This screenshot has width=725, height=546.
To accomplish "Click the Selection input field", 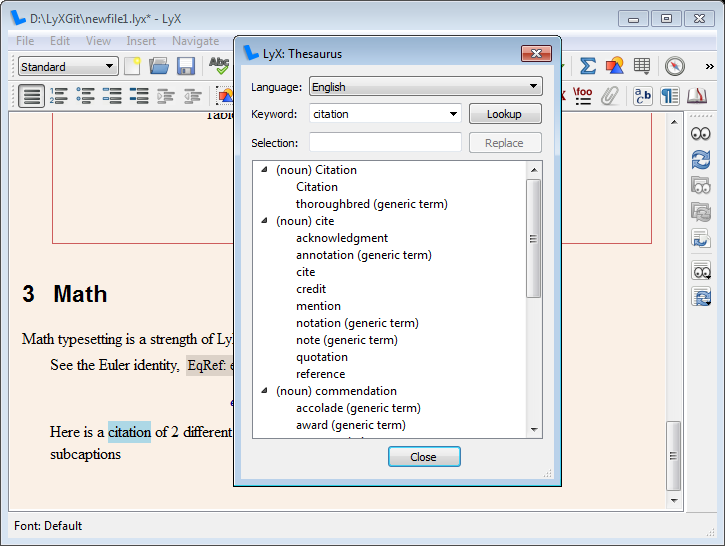I will (x=385, y=142).
